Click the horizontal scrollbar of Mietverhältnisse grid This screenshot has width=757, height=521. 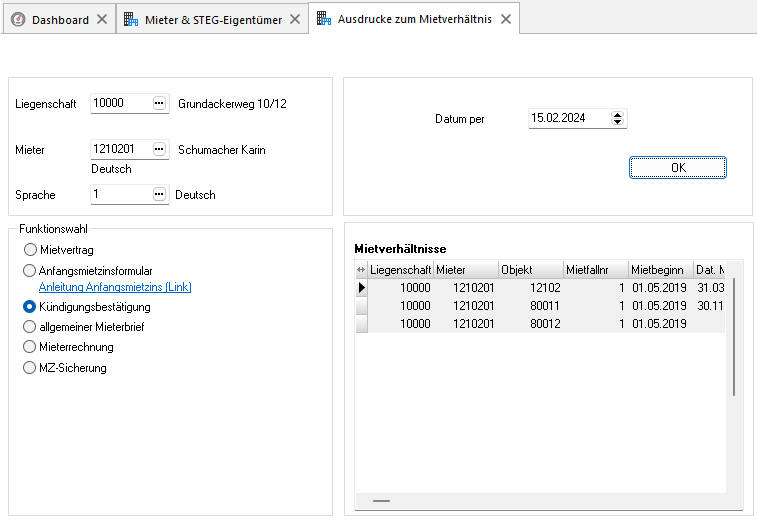[x=381, y=501]
